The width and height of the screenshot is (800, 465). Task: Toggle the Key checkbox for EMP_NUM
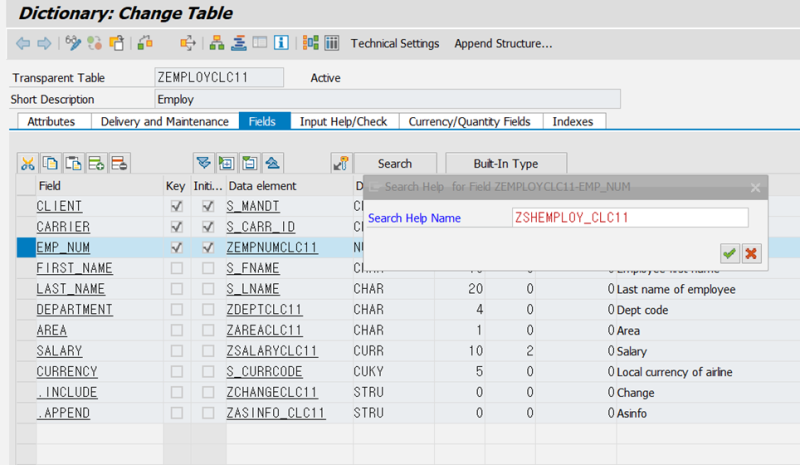click(177, 248)
